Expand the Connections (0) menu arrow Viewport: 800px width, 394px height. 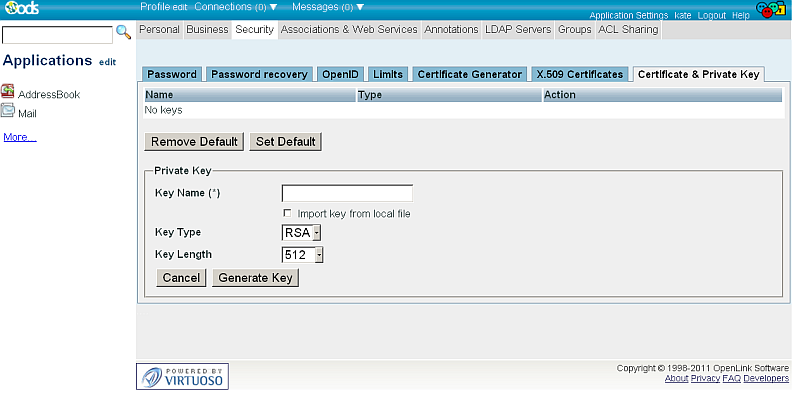273,7
